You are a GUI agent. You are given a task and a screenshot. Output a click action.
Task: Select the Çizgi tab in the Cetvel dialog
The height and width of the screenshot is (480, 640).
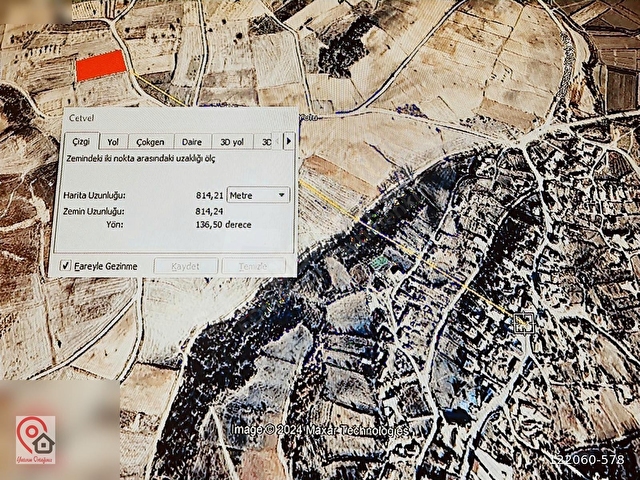(81, 142)
